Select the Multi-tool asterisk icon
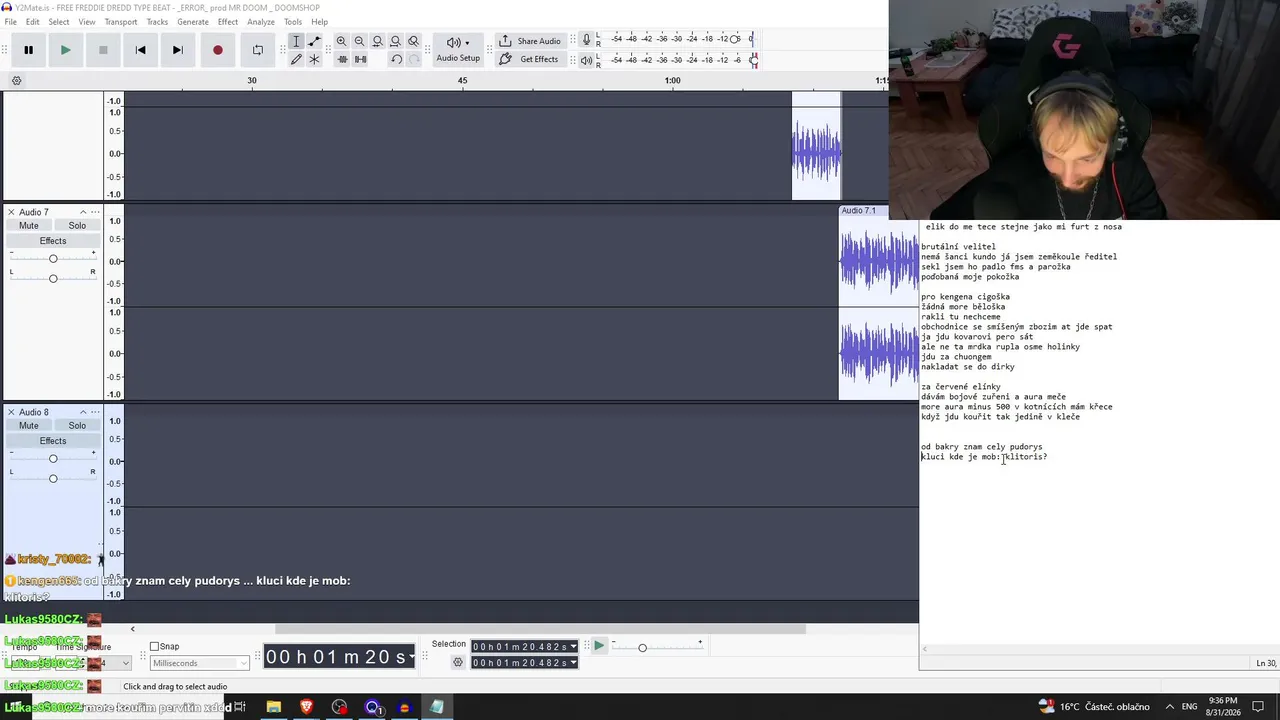The width and height of the screenshot is (1280, 720). pos(314,59)
